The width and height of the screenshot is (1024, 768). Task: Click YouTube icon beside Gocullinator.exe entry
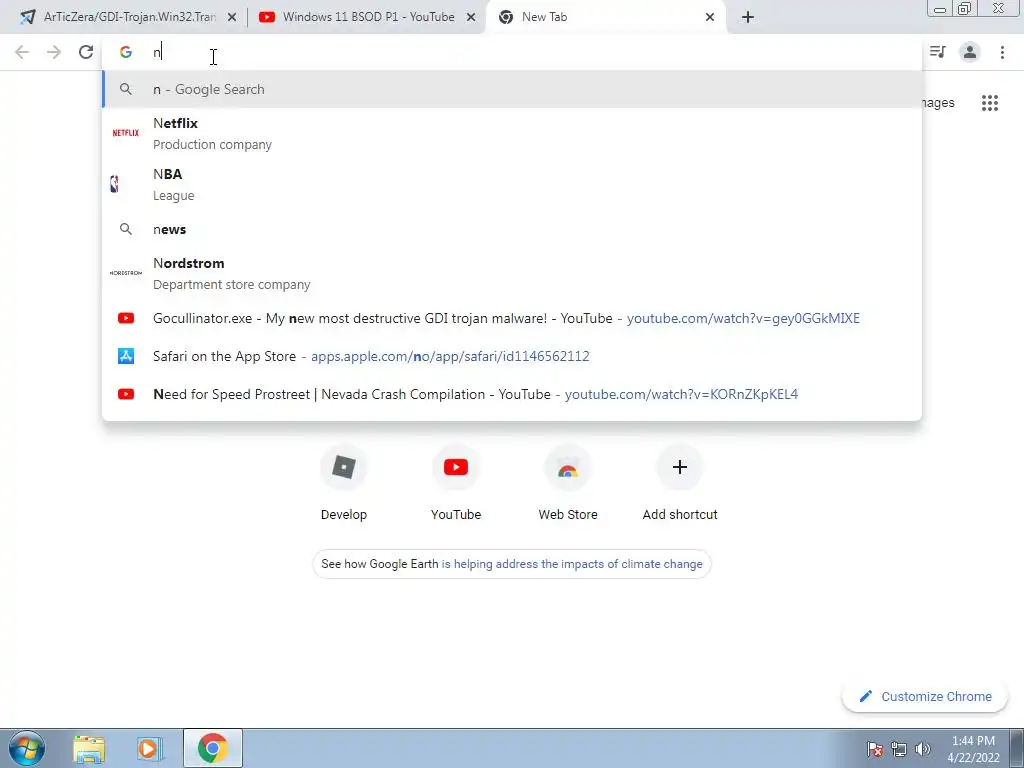125,318
